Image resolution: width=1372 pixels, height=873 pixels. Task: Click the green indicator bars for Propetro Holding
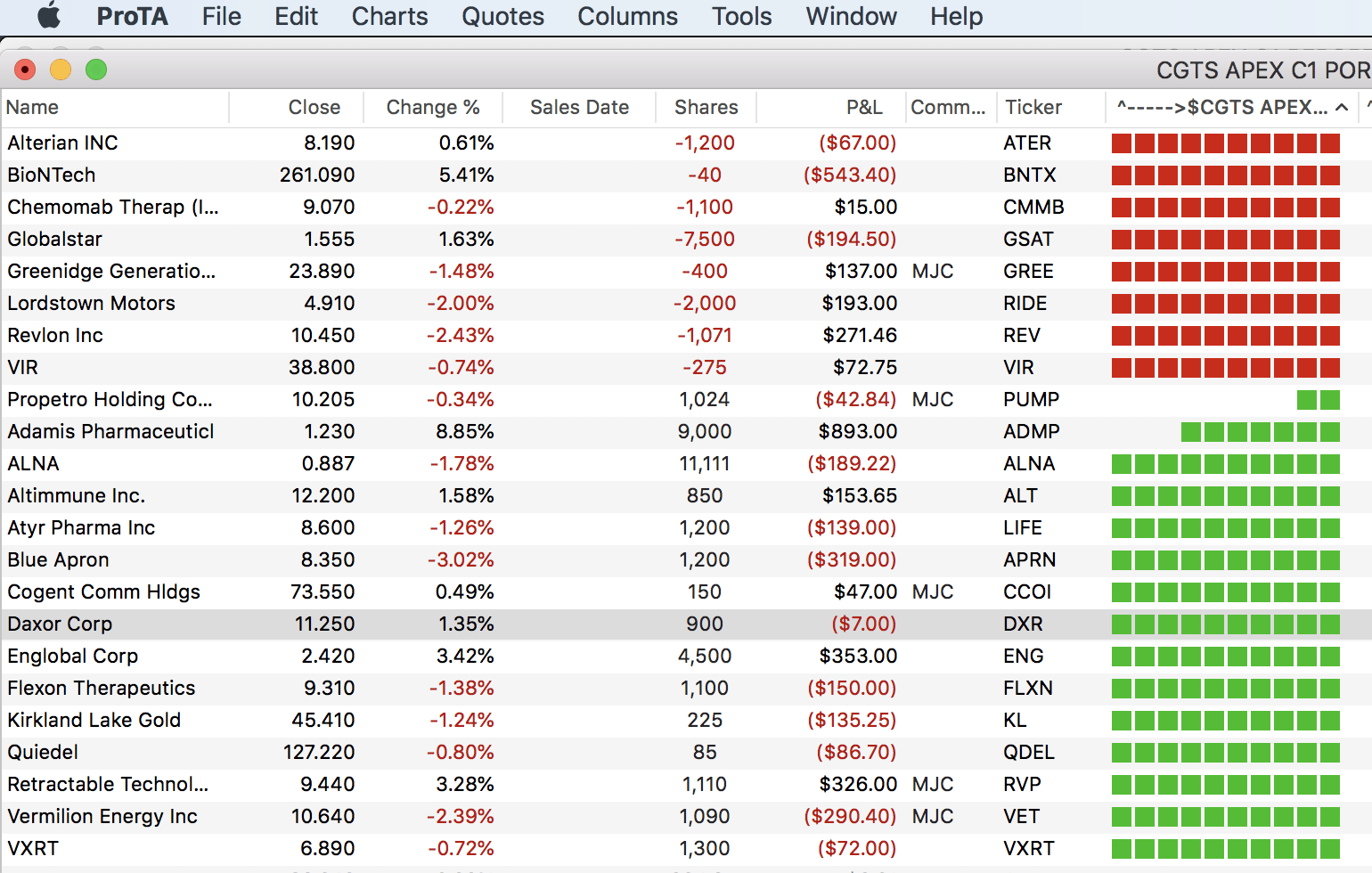[1319, 400]
